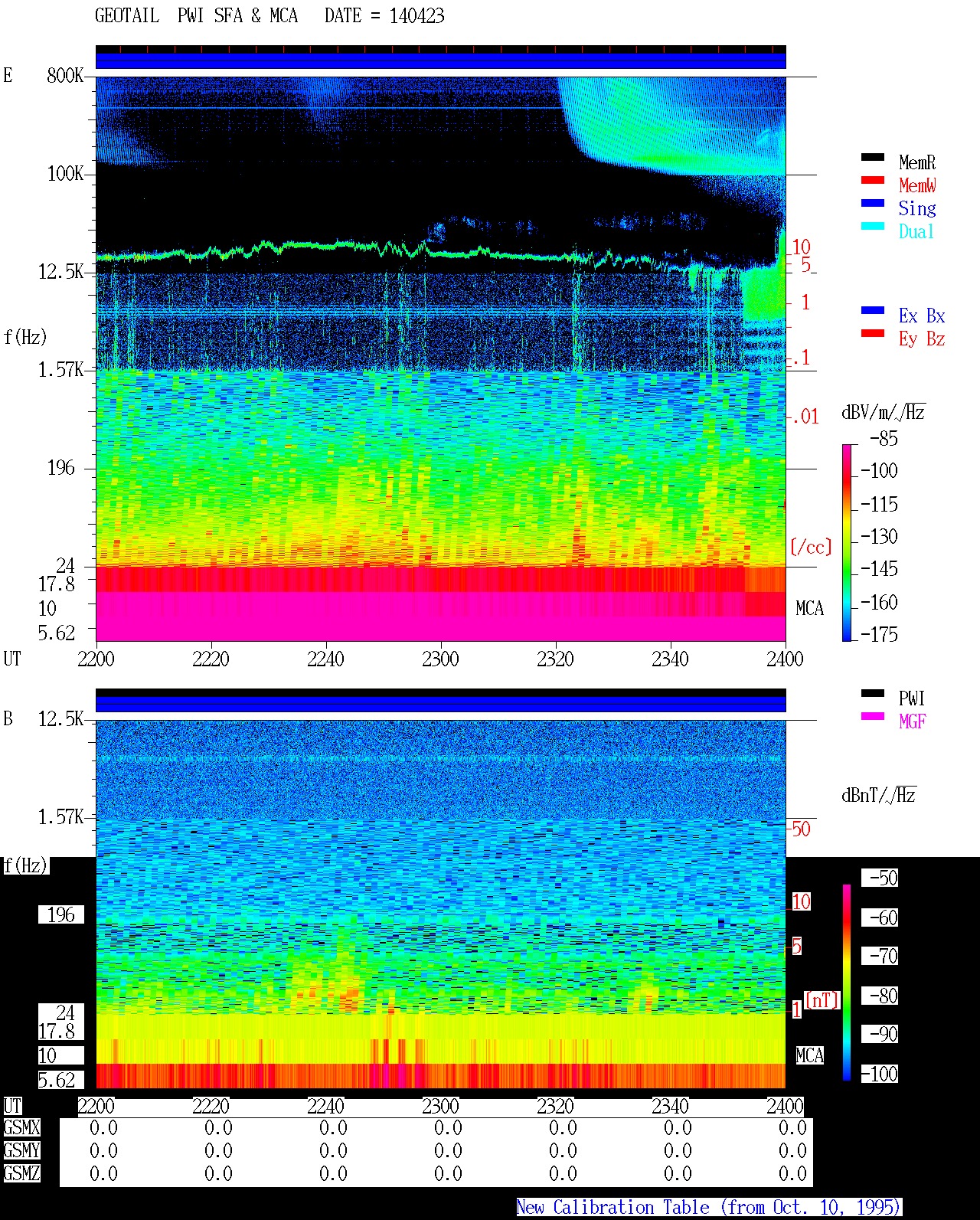The height and width of the screenshot is (1220, 980).
Task: Click the New Calibration Table link
Action: click(x=709, y=1208)
